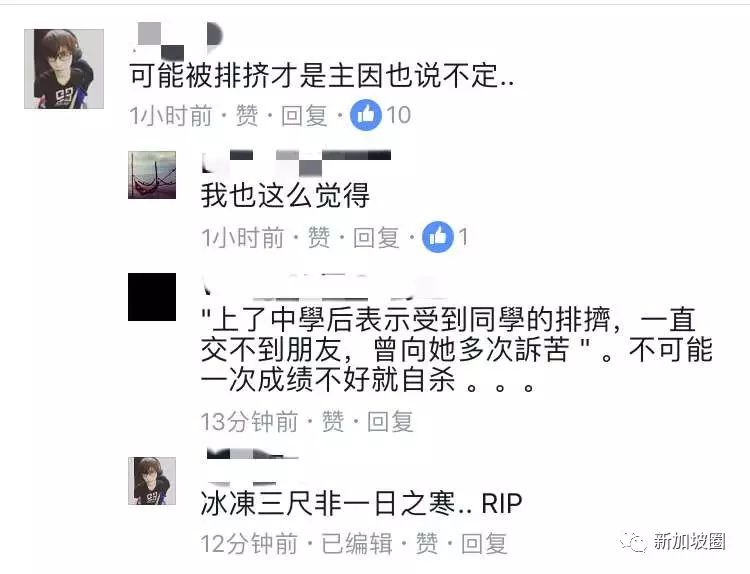Click the blurred name above 我也这么觉得

click(297, 163)
